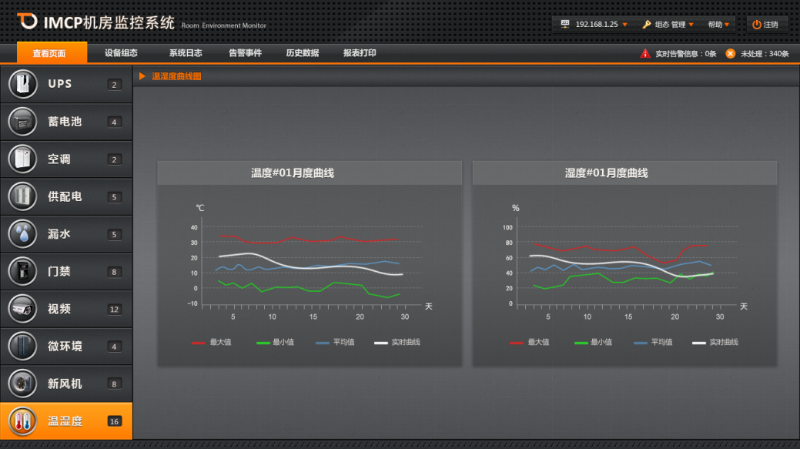Toggle 实时曲线 legend in humidity chart
800x449 pixels.
[x=714, y=342]
